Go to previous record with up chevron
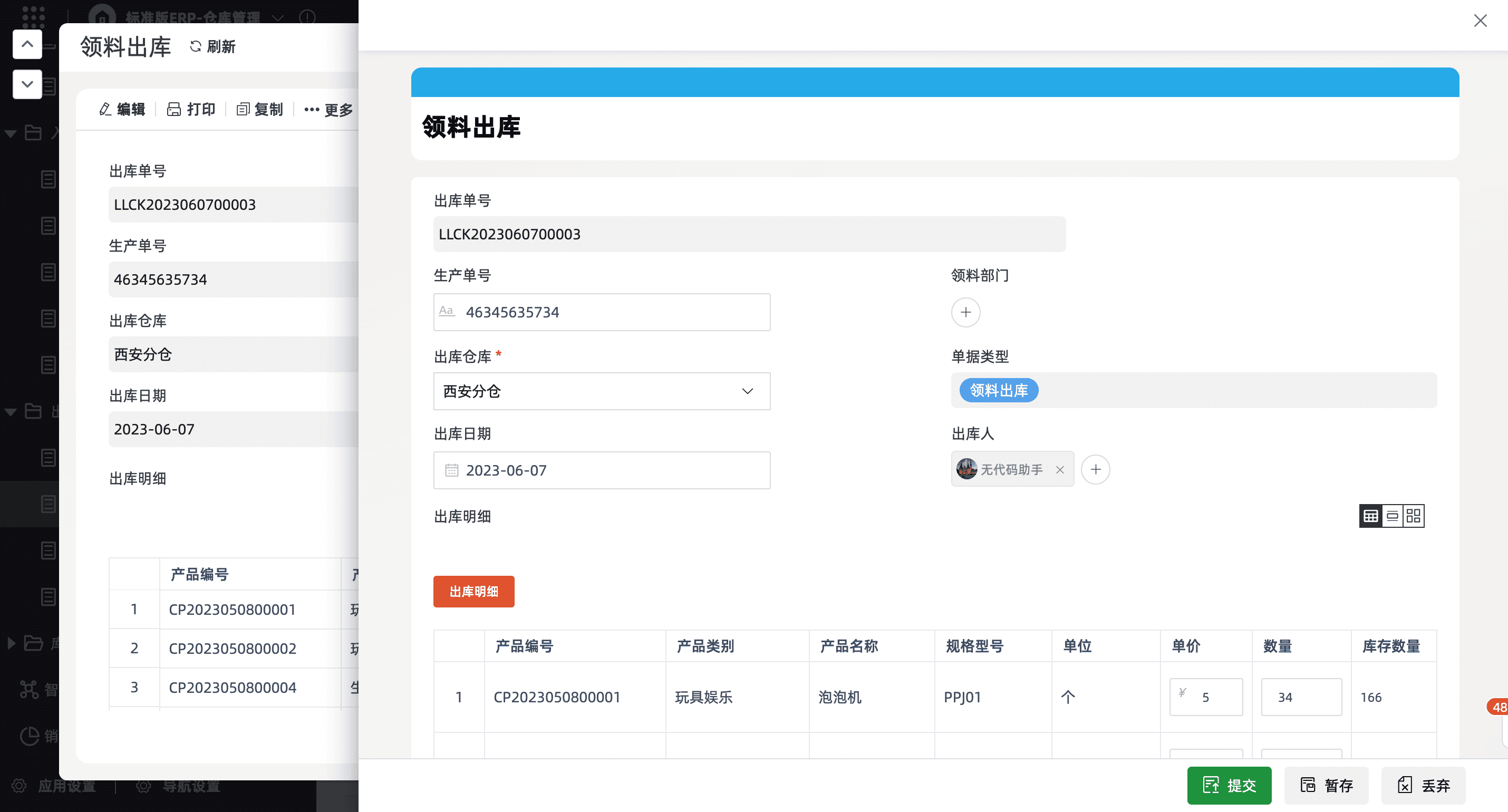Screen dimensions: 1508x812 27,44
